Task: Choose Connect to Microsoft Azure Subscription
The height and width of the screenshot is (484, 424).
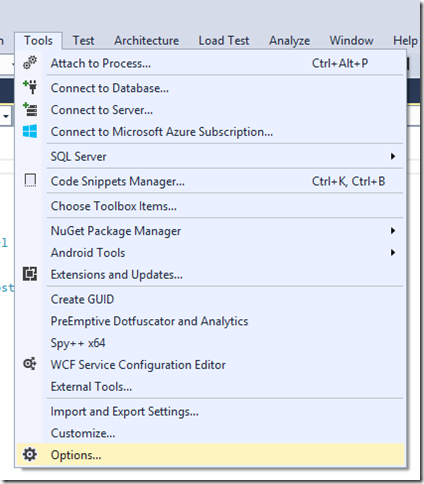Action: [x=210, y=132]
